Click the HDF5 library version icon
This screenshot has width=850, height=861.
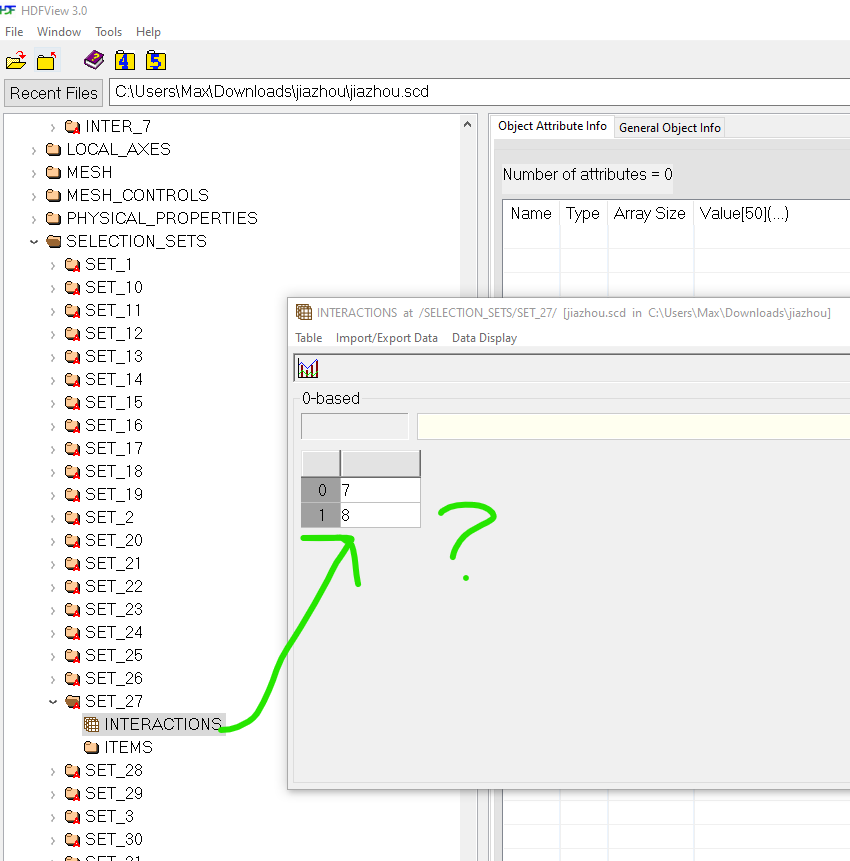156,60
